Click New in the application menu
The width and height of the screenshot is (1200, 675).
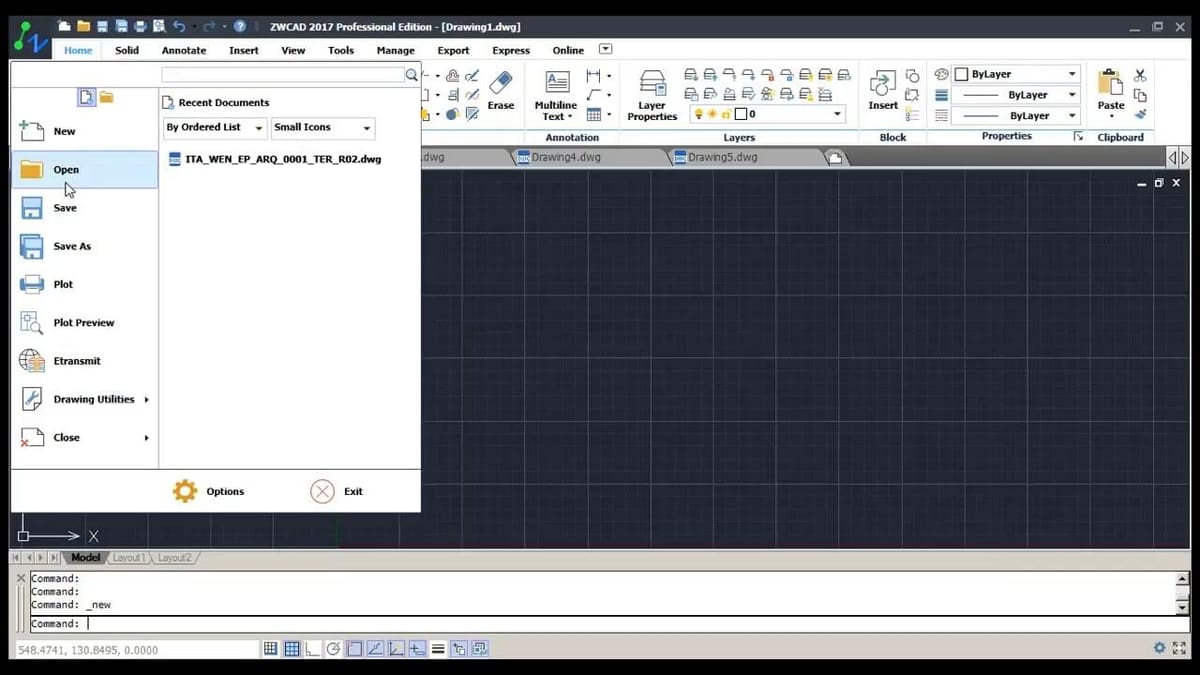[85, 132]
